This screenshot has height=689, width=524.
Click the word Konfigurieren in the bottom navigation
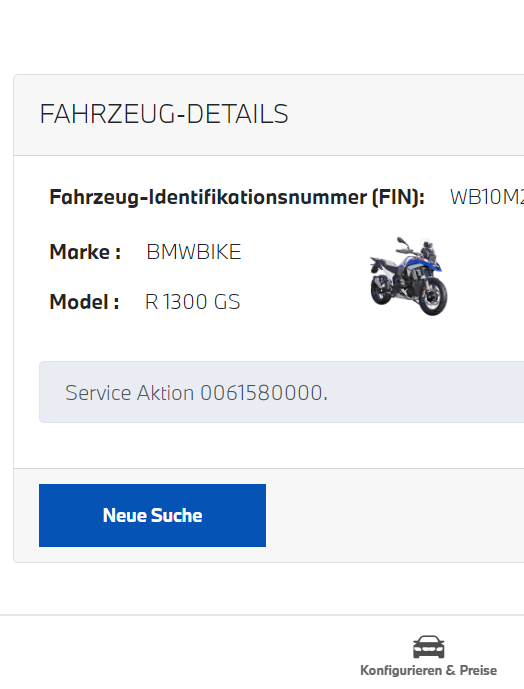pyautogui.click(x=401, y=671)
